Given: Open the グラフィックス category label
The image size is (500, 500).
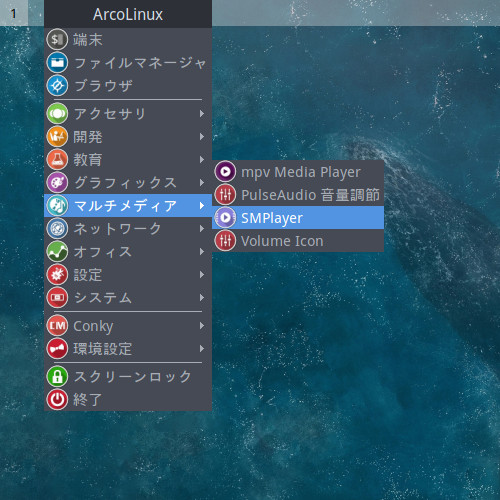Looking at the screenshot, I should [x=125, y=183].
